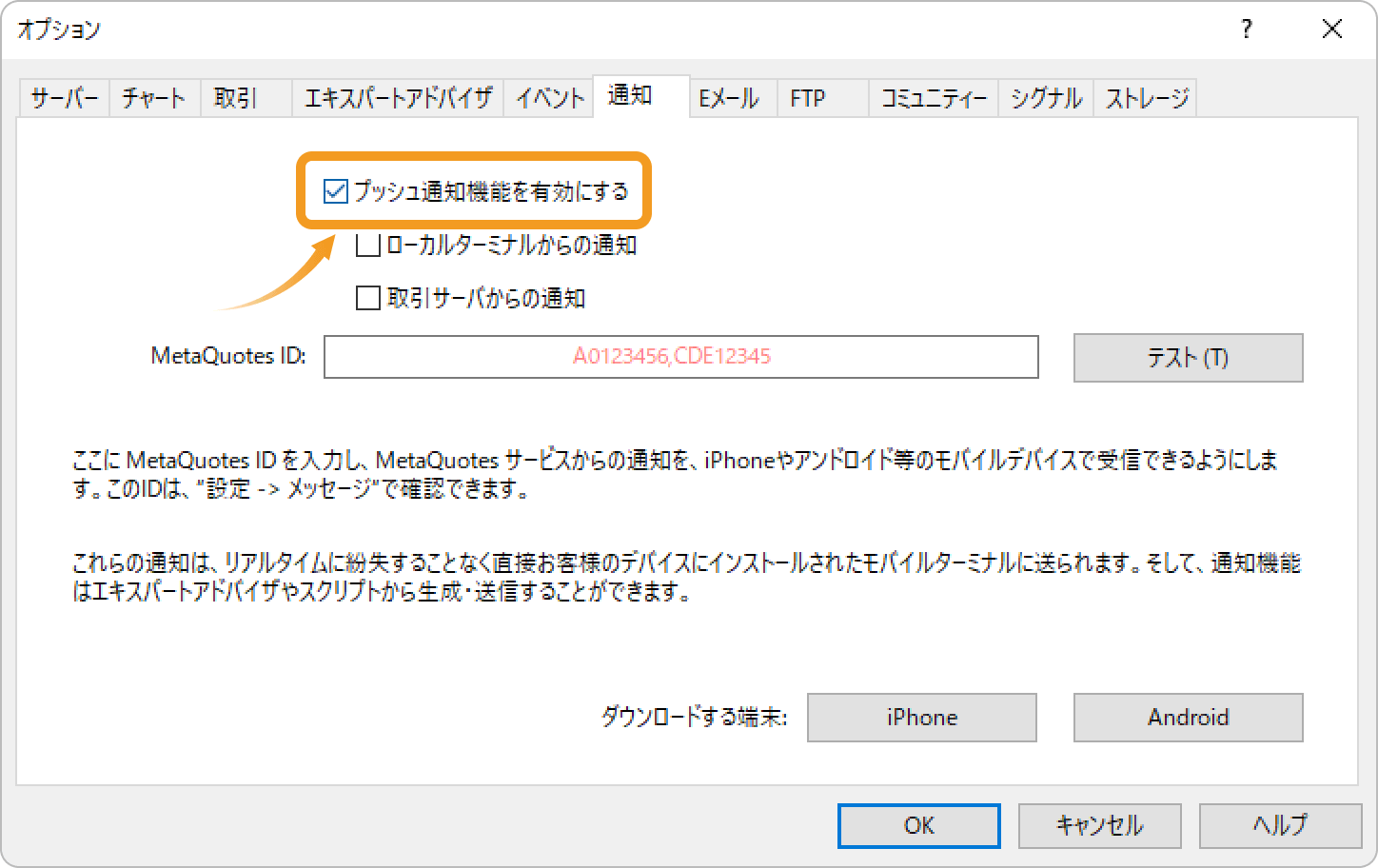The width and height of the screenshot is (1378, 868).
Task: Switch to the イベント tab
Action: tap(549, 98)
